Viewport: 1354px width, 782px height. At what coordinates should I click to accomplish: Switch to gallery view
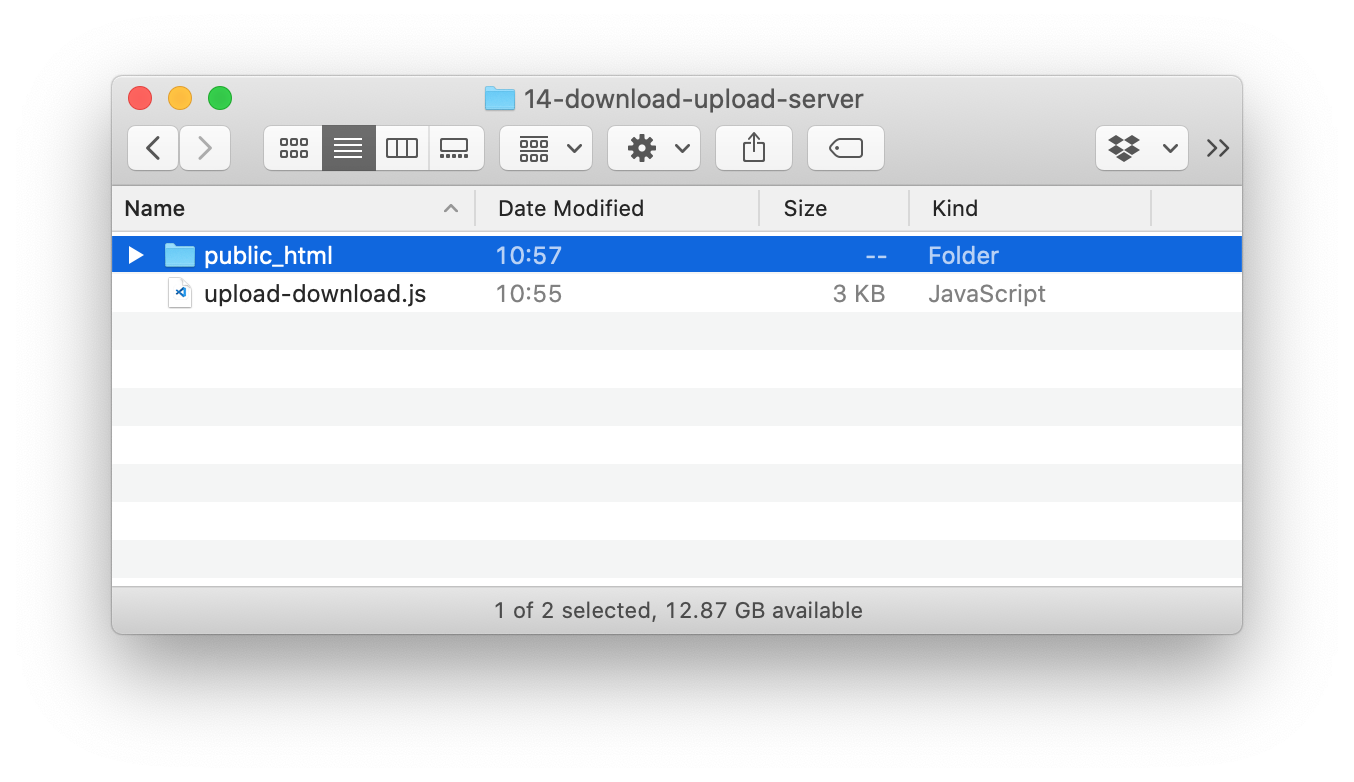(x=455, y=148)
